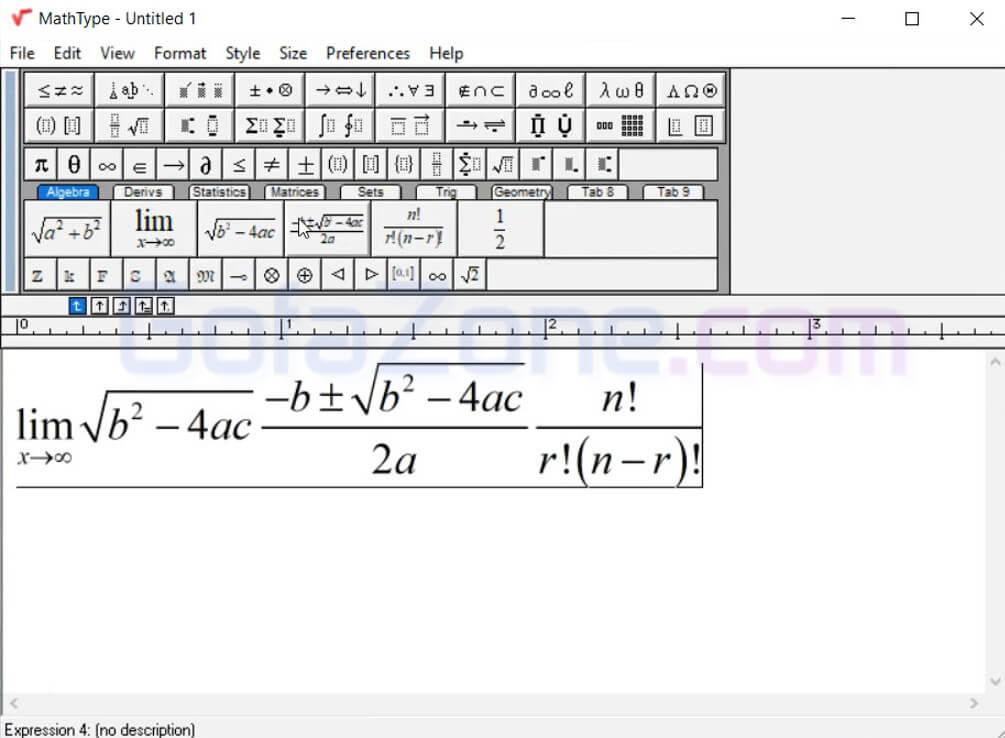
Task: Insert the partial derivative symbol
Action: click(x=206, y=165)
